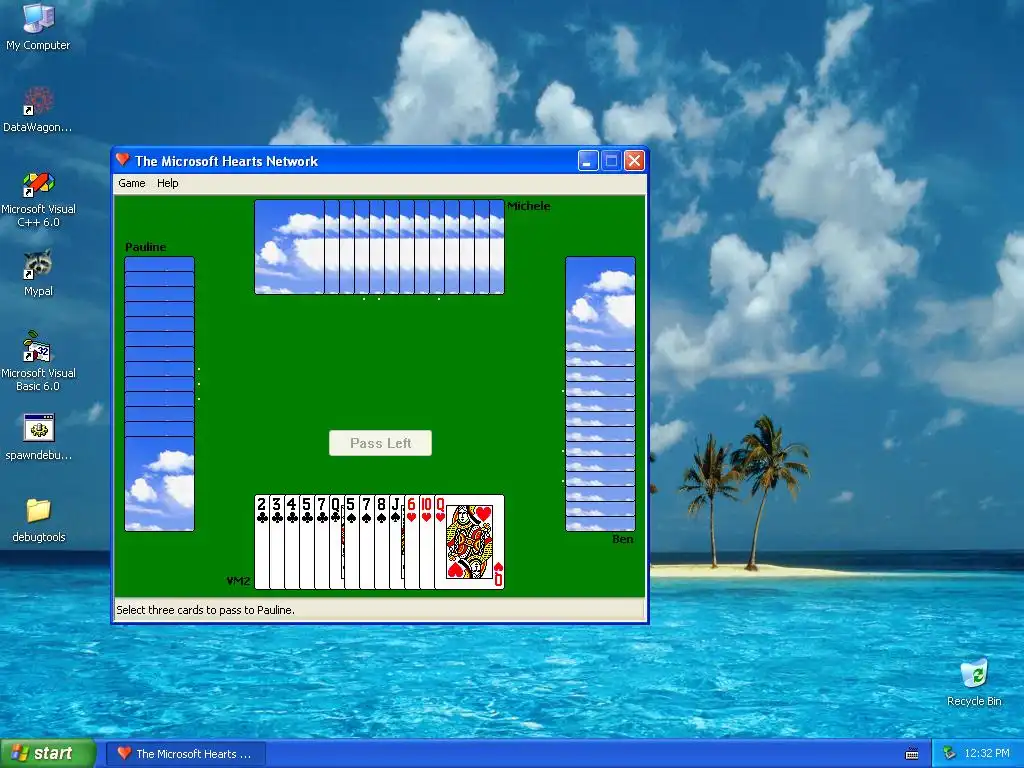The height and width of the screenshot is (768, 1024).
Task: Select the 6 of hearts card
Action: [412, 542]
